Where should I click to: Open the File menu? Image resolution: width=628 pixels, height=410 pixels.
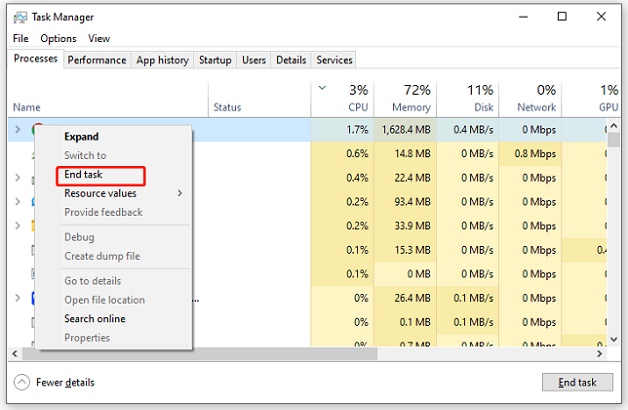coord(21,39)
